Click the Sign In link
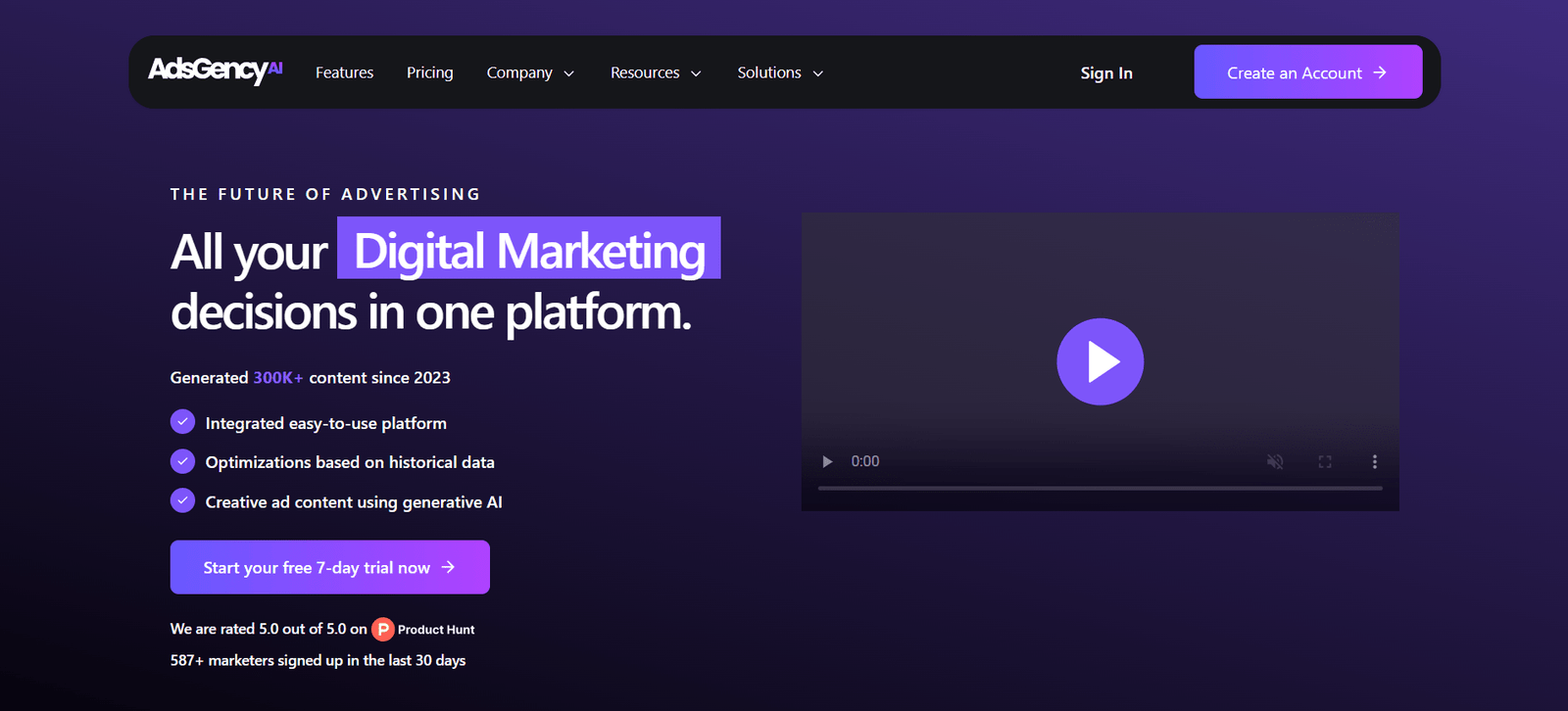The image size is (1568, 711). click(x=1105, y=73)
